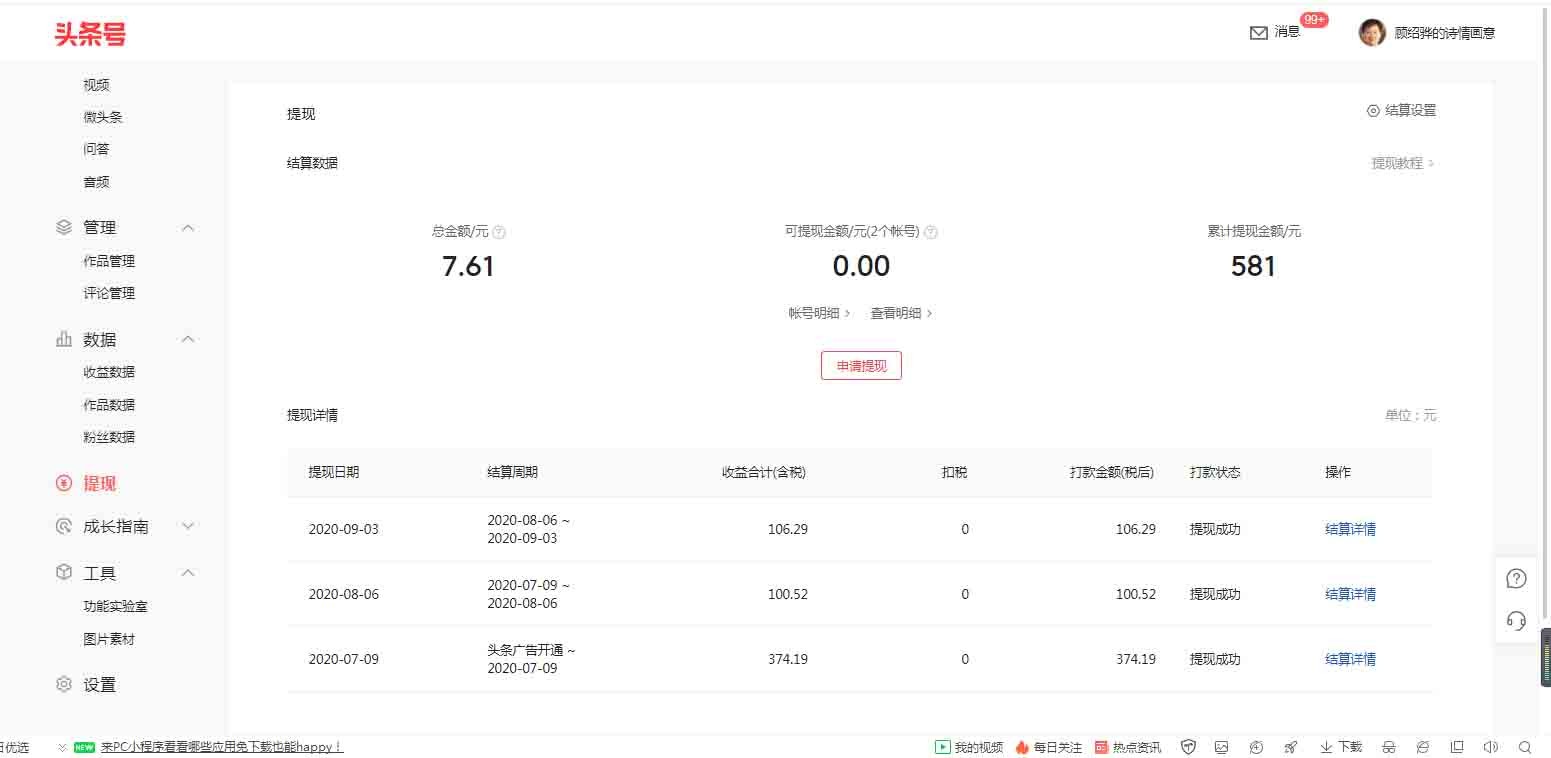The height and width of the screenshot is (758, 1551).
Task: Open 查看明细 details arrow link
Action: (901, 313)
